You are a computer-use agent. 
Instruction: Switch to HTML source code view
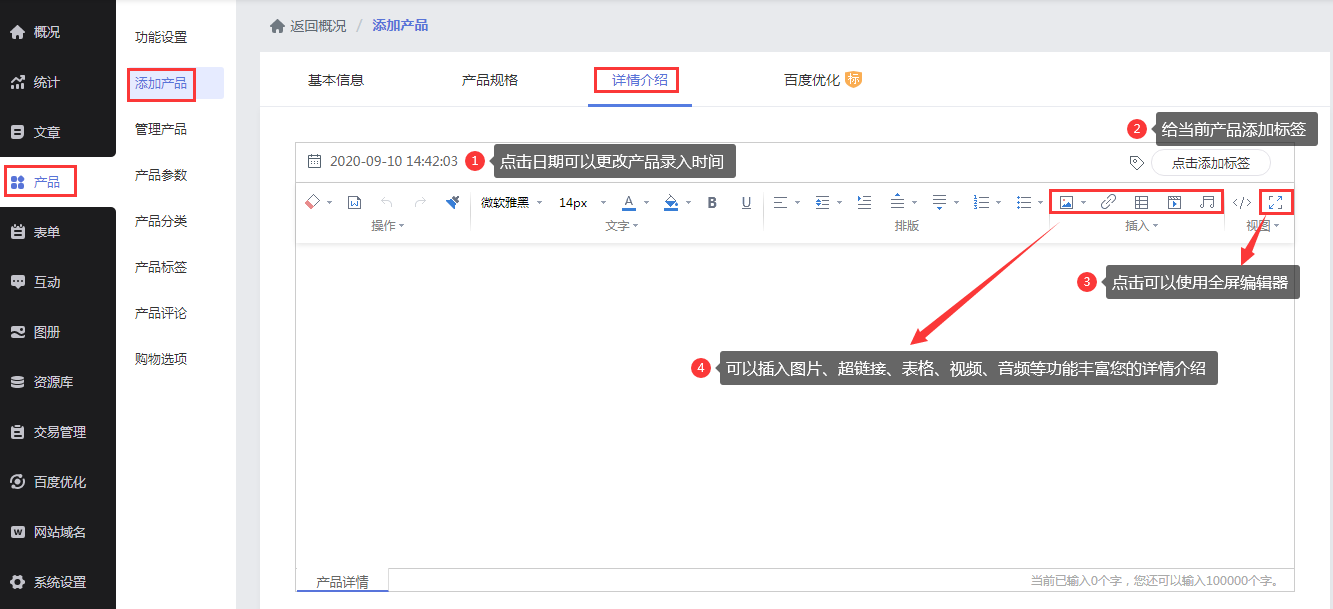(1241, 202)
